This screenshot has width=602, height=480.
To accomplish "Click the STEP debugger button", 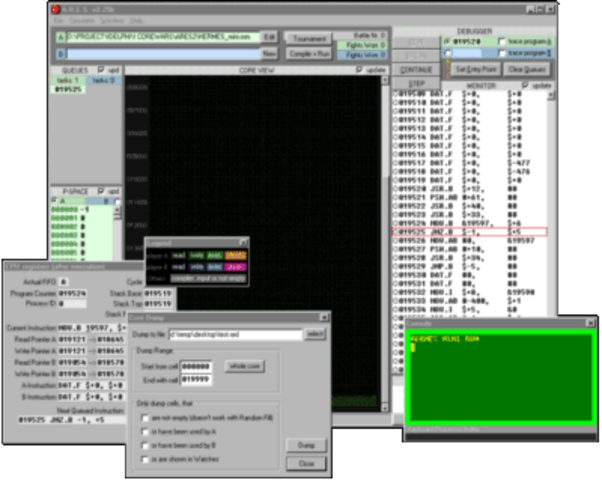I will point(416,84).
